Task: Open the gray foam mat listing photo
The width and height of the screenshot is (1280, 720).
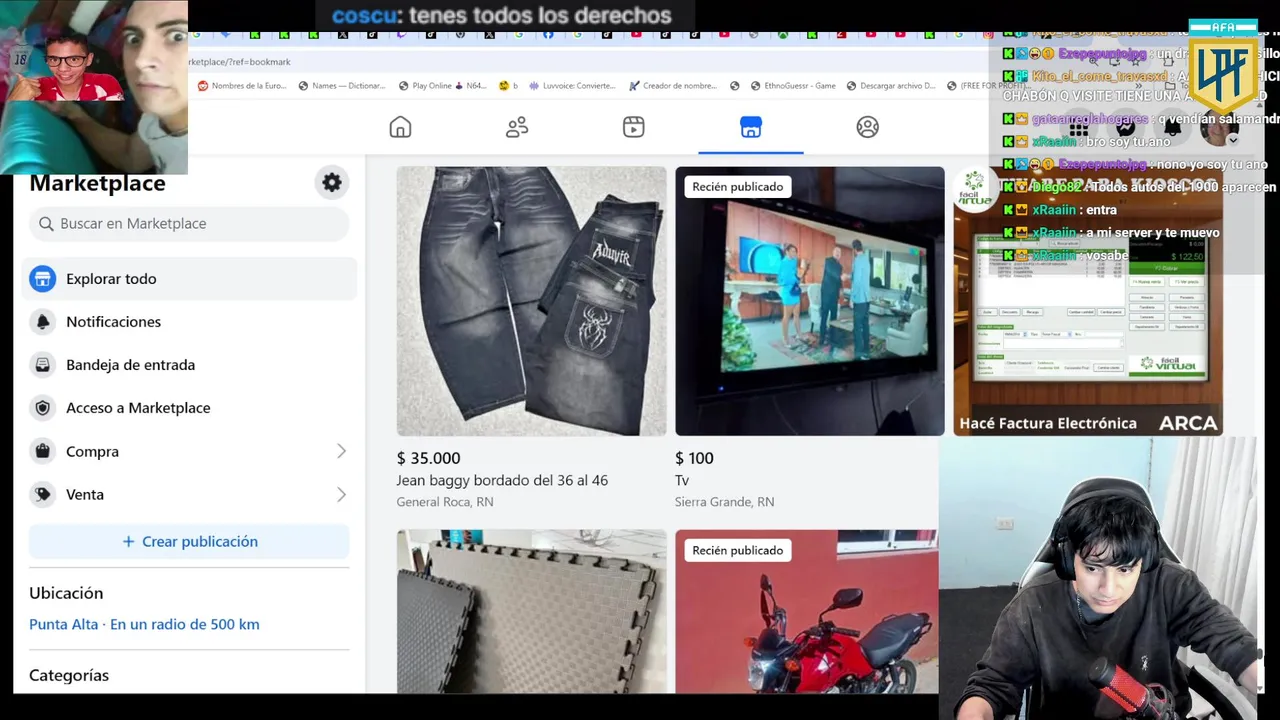Action: pyautogui.click(x=531, y=611)
